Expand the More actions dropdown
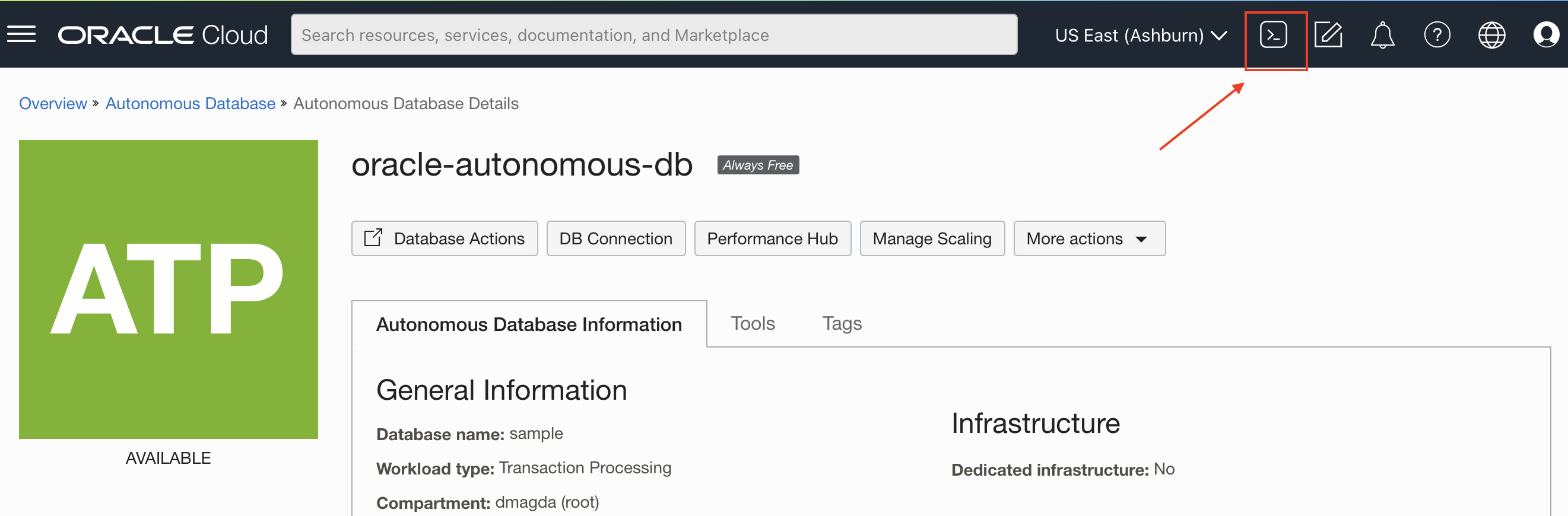Viewport: 1568px width, 516px height. tap(1089, 238)
